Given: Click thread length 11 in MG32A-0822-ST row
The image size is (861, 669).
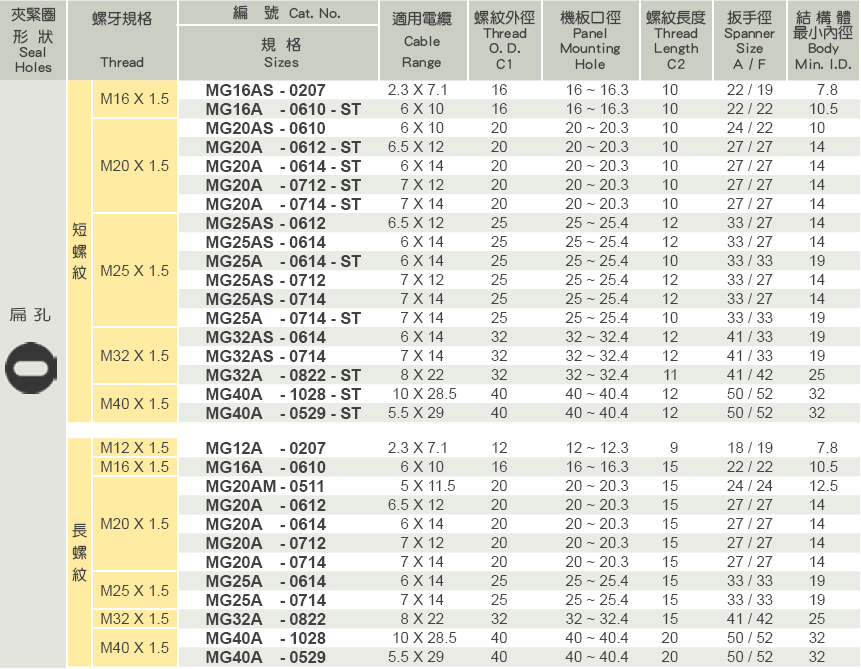Looking at the screenshot, I should point(670,375).
